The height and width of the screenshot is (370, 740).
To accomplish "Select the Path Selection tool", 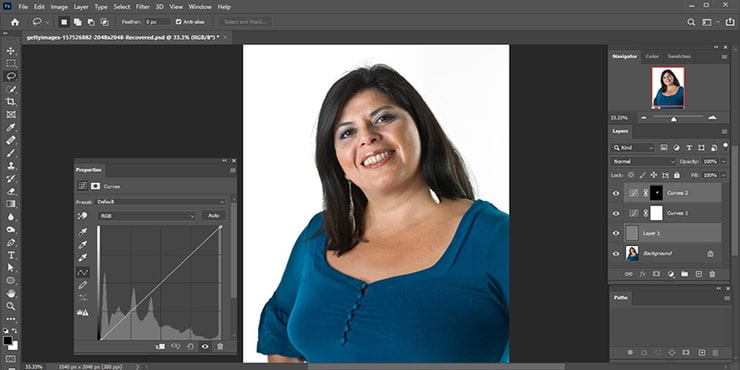I will pos(11,268).
